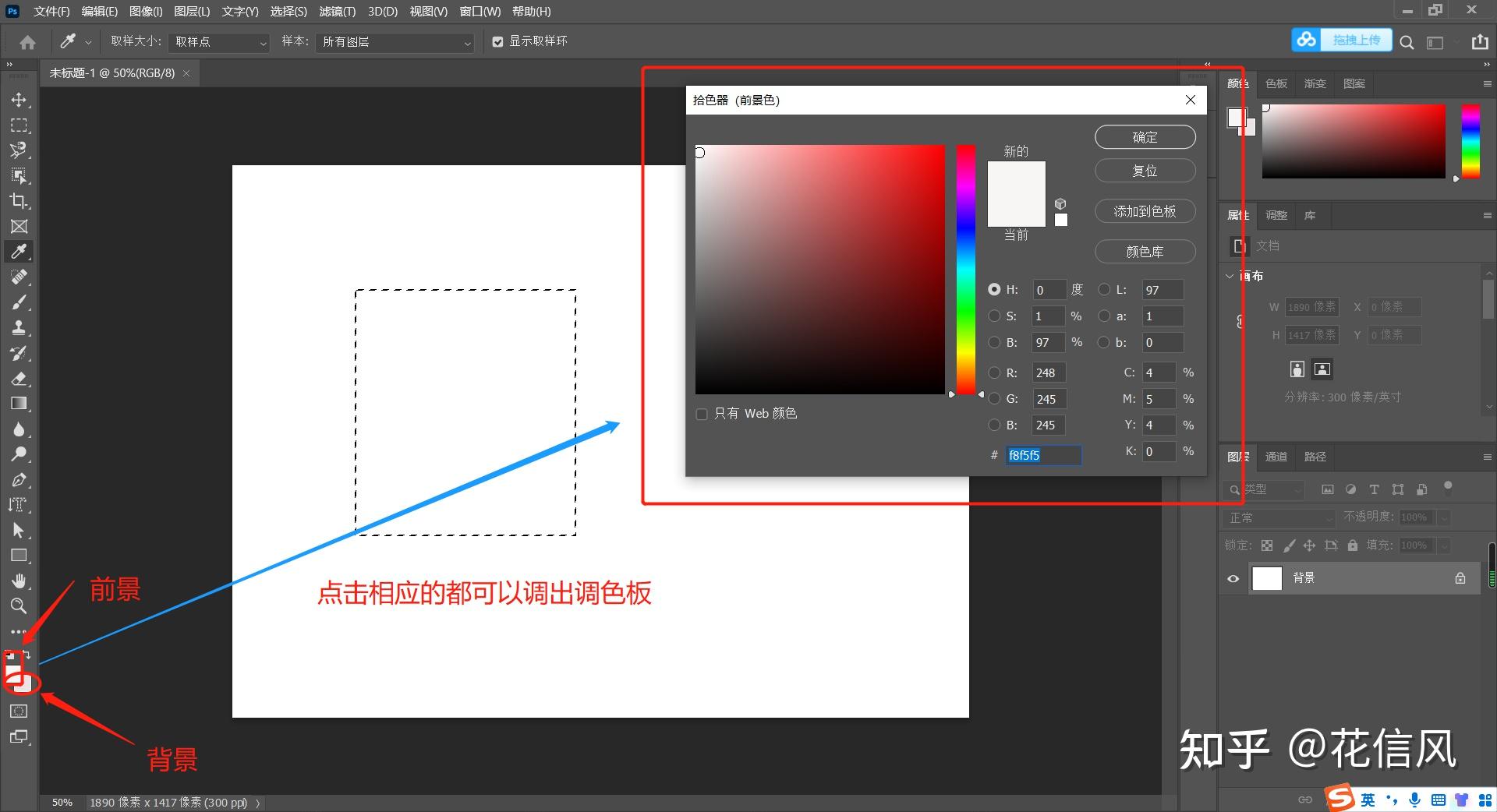Change screen mode icon at toolbar bottom
Viewport: 1497px width, 812px height.
tap(19, 736)
